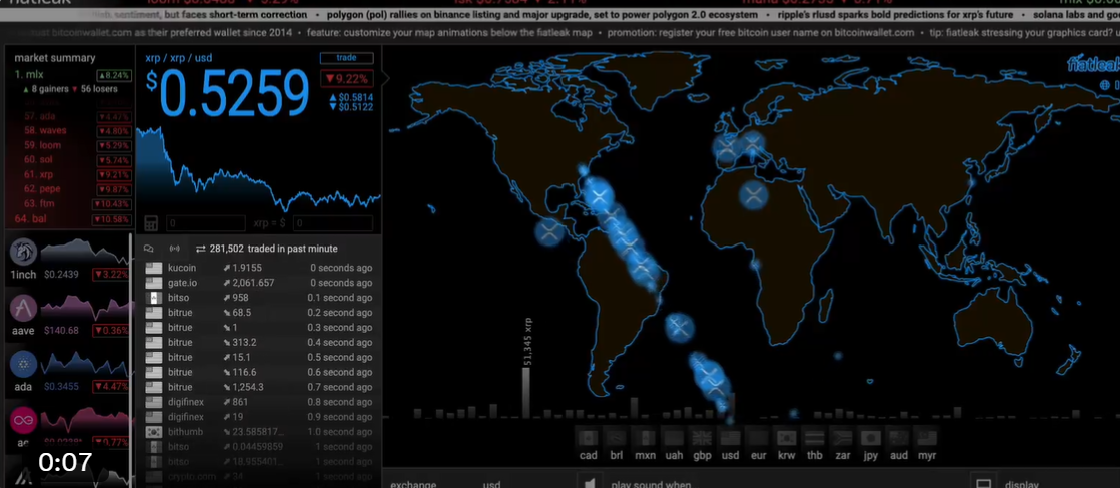
Task: Select the ada coin icon
Action: point(23,364)
